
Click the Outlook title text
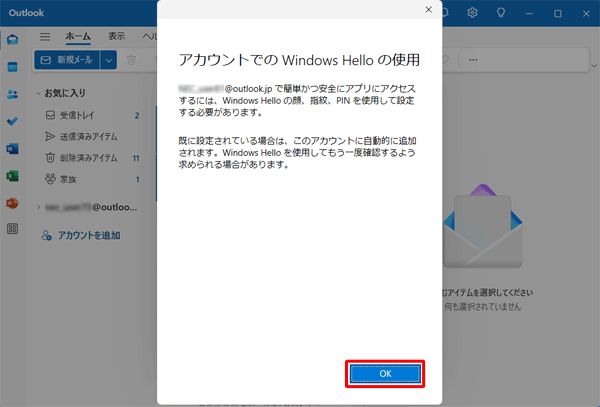pos(26,13)
